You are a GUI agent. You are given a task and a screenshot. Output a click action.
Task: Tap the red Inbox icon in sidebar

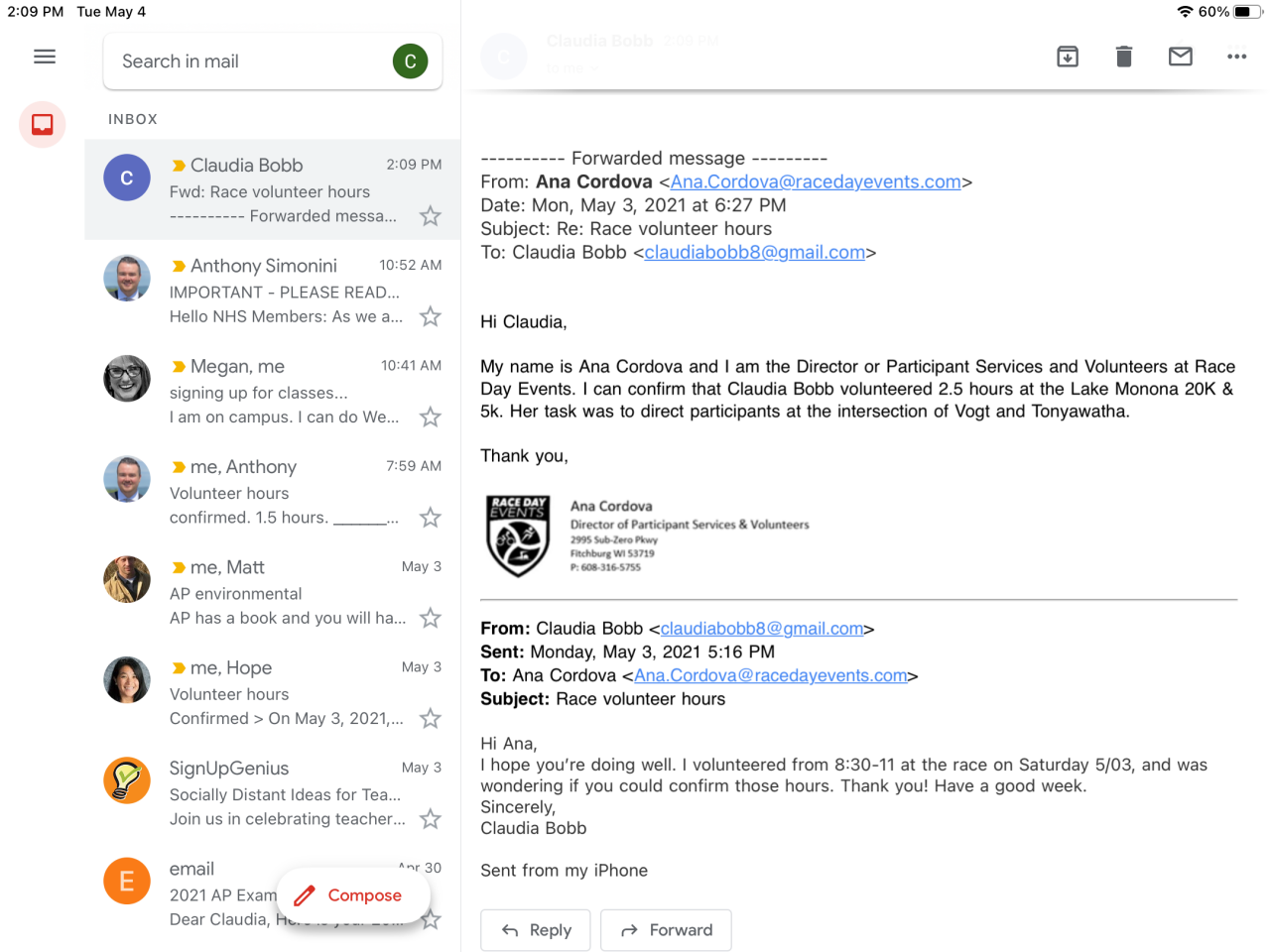click(x=43, y=124)
